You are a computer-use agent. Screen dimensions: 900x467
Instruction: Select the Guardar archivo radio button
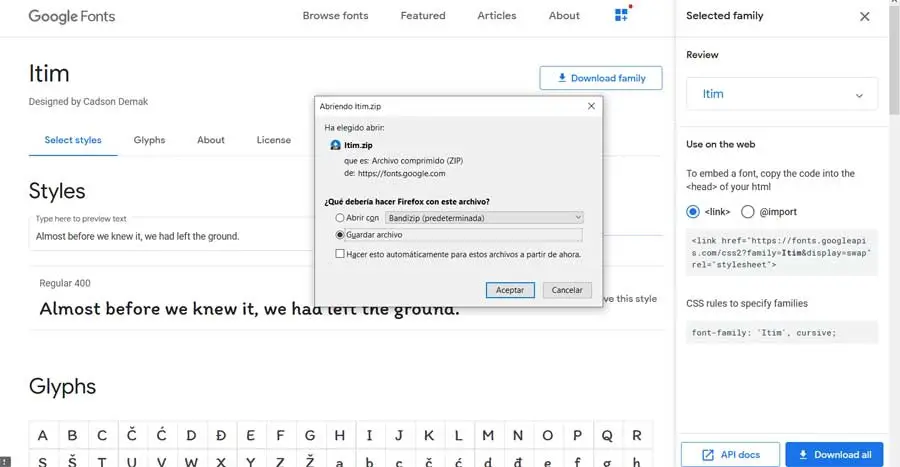340,235
